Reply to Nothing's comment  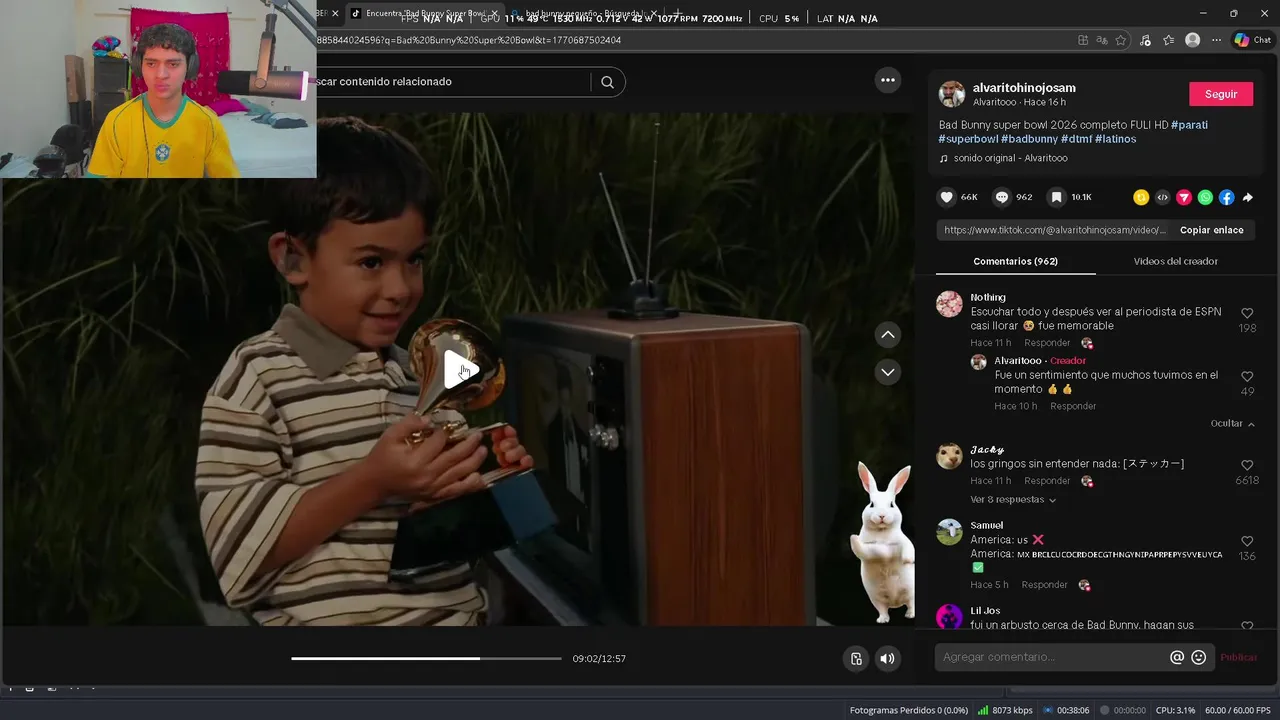click(x=1047, y=343)
